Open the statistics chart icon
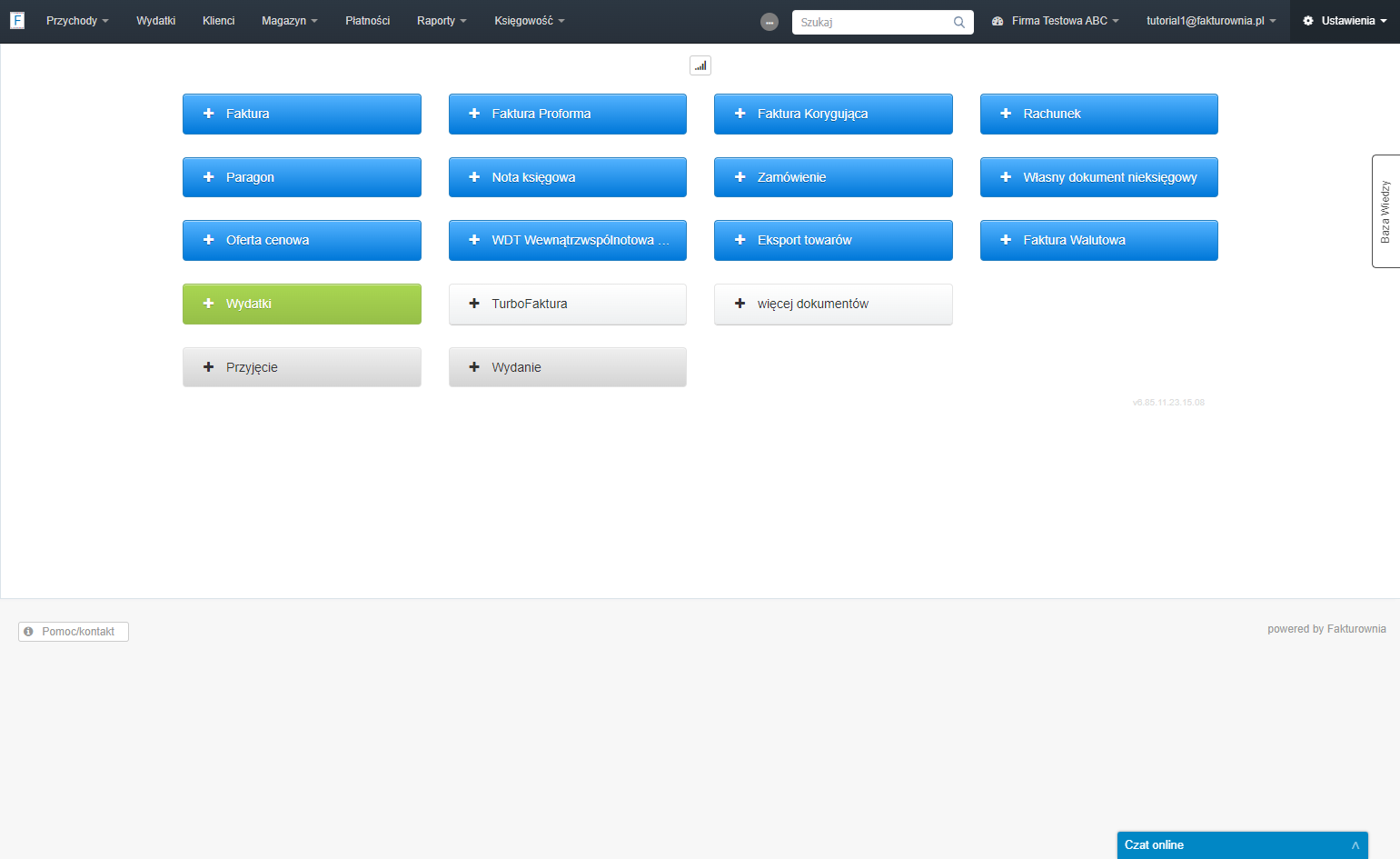This screenshot has width=1400, height=859. tap(700, 65)
